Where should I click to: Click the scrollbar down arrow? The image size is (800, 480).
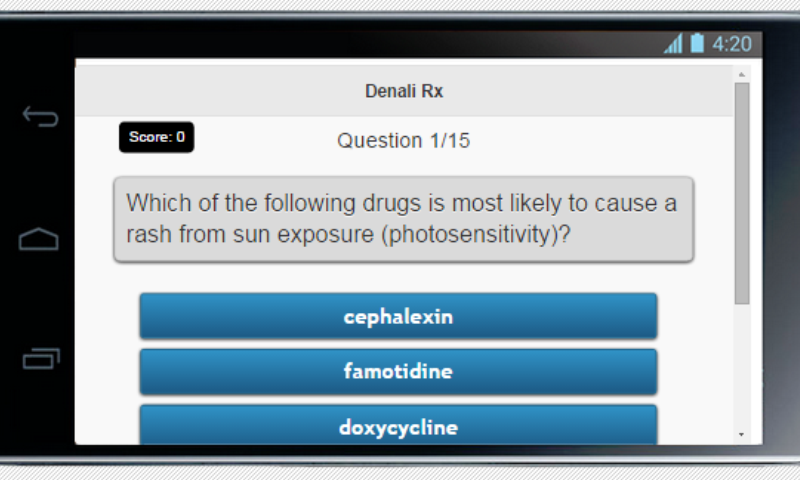click(742, 434)
